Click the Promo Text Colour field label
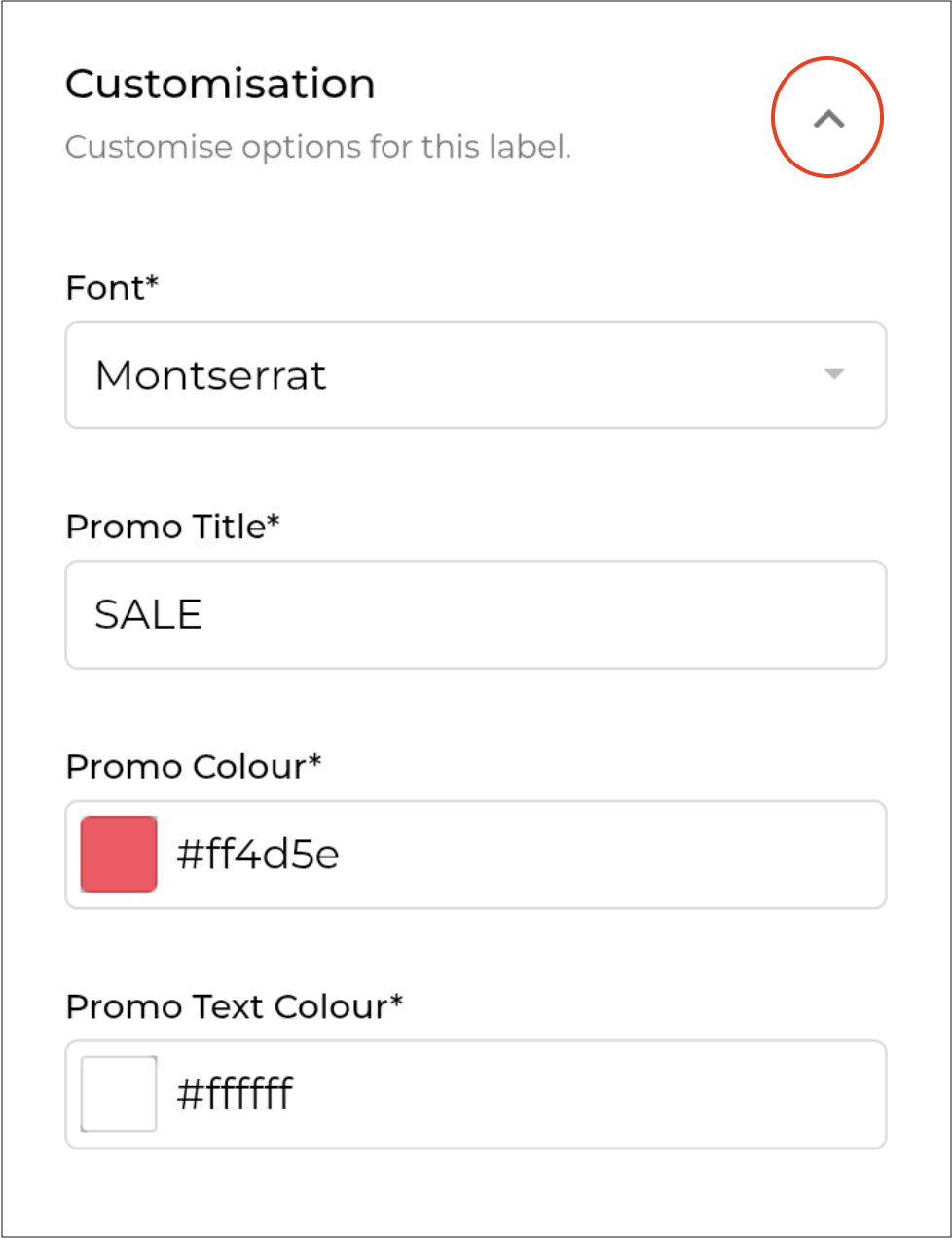The height and width of the screenshot is (1240, 952). 227,1006
